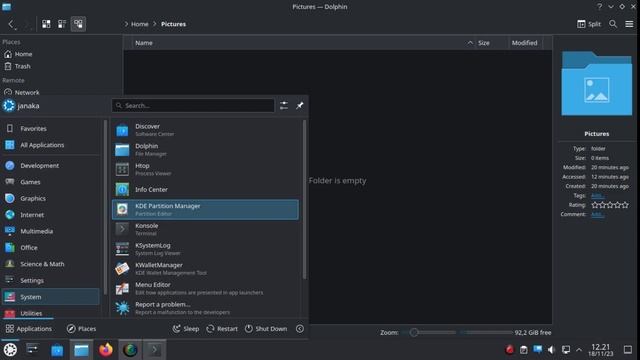Select System category
This screenshot has height=360, width=640.
(x=51, y=297)
